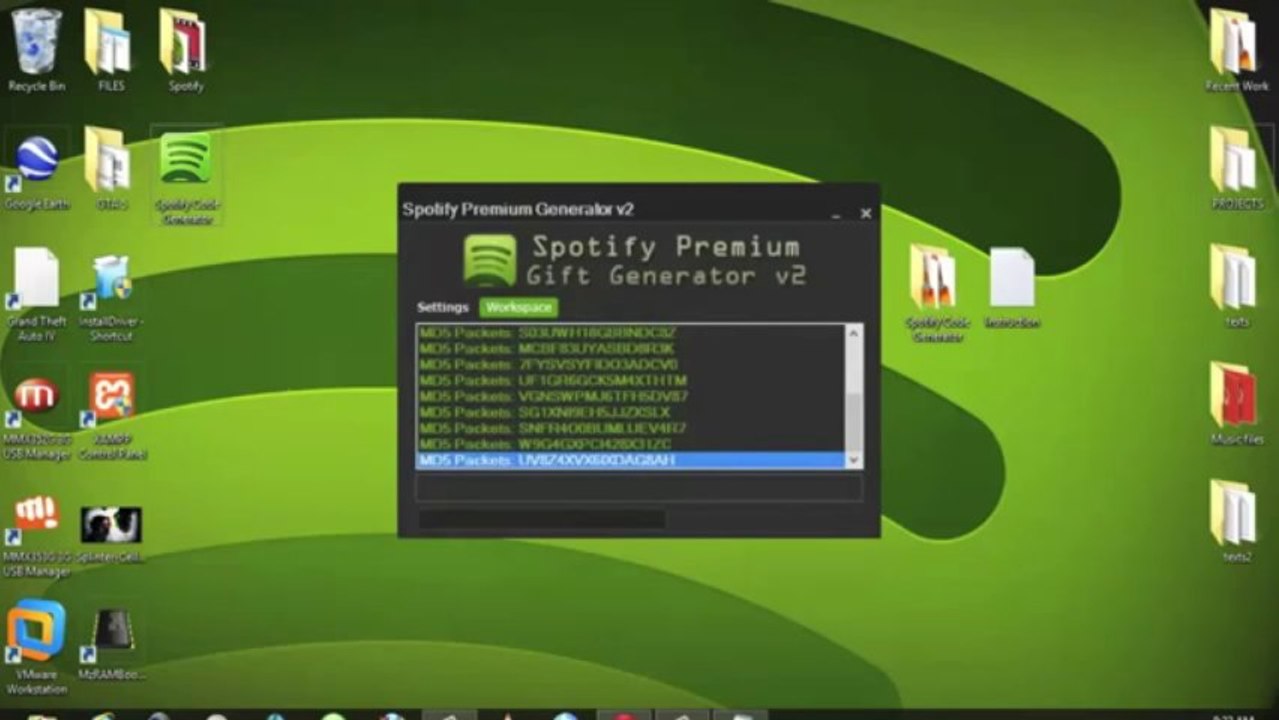The height and width of the screenshot is (720, 1279).
Task: Open the red Music files folder
Action: pos(1236,403)
